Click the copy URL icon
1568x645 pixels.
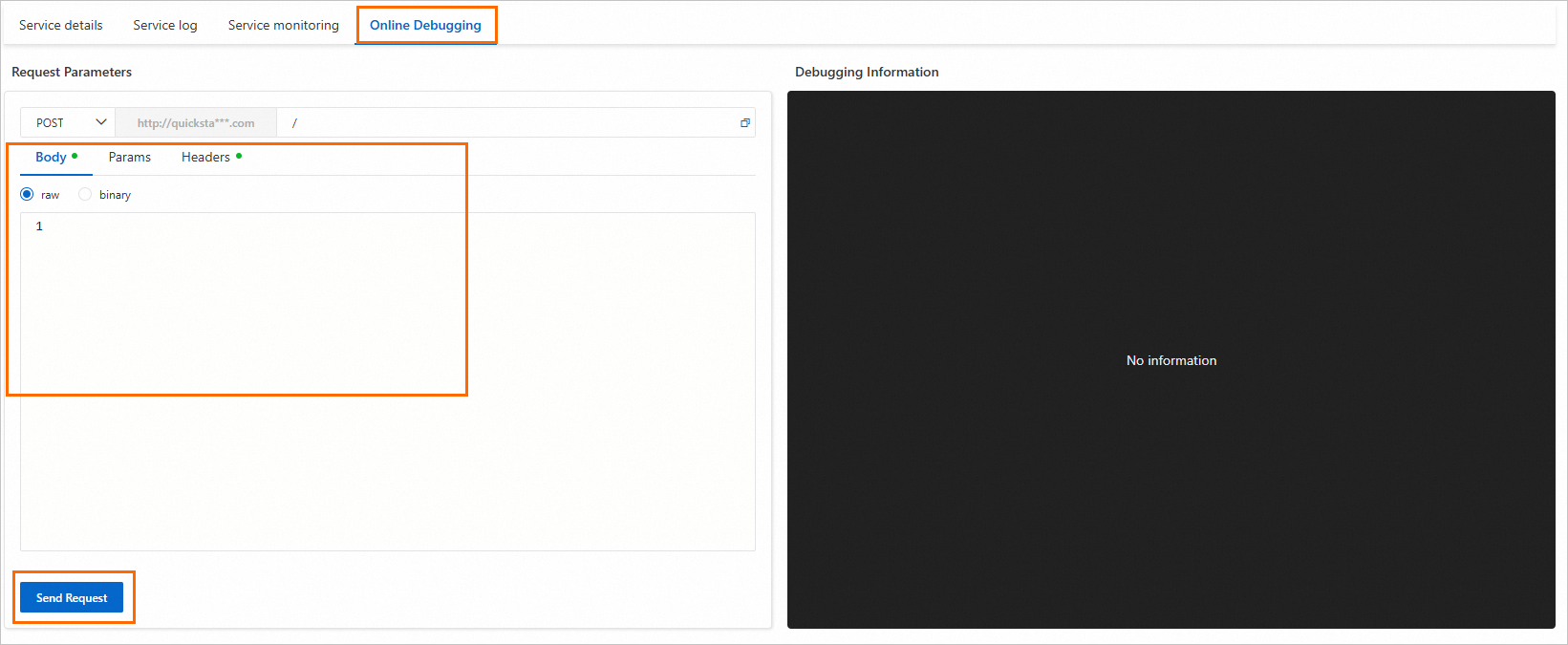click(x=745, y=122)
